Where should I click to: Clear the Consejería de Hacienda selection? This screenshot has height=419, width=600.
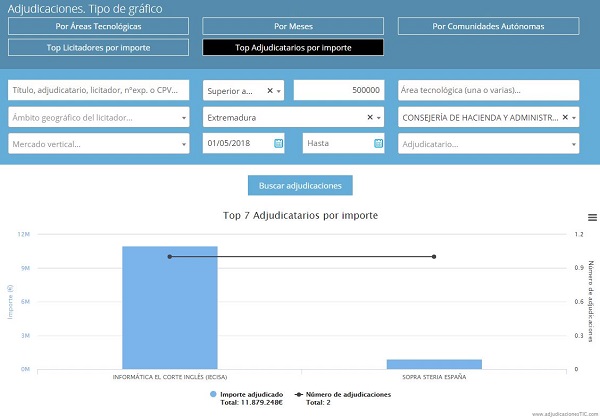pyautogui.click(x=564, y=117)
